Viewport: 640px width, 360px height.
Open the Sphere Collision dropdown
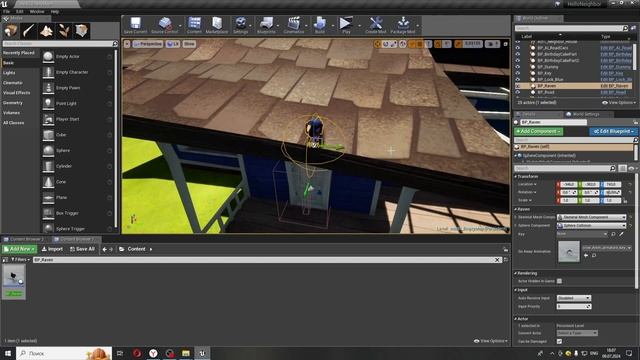(591, 225)
